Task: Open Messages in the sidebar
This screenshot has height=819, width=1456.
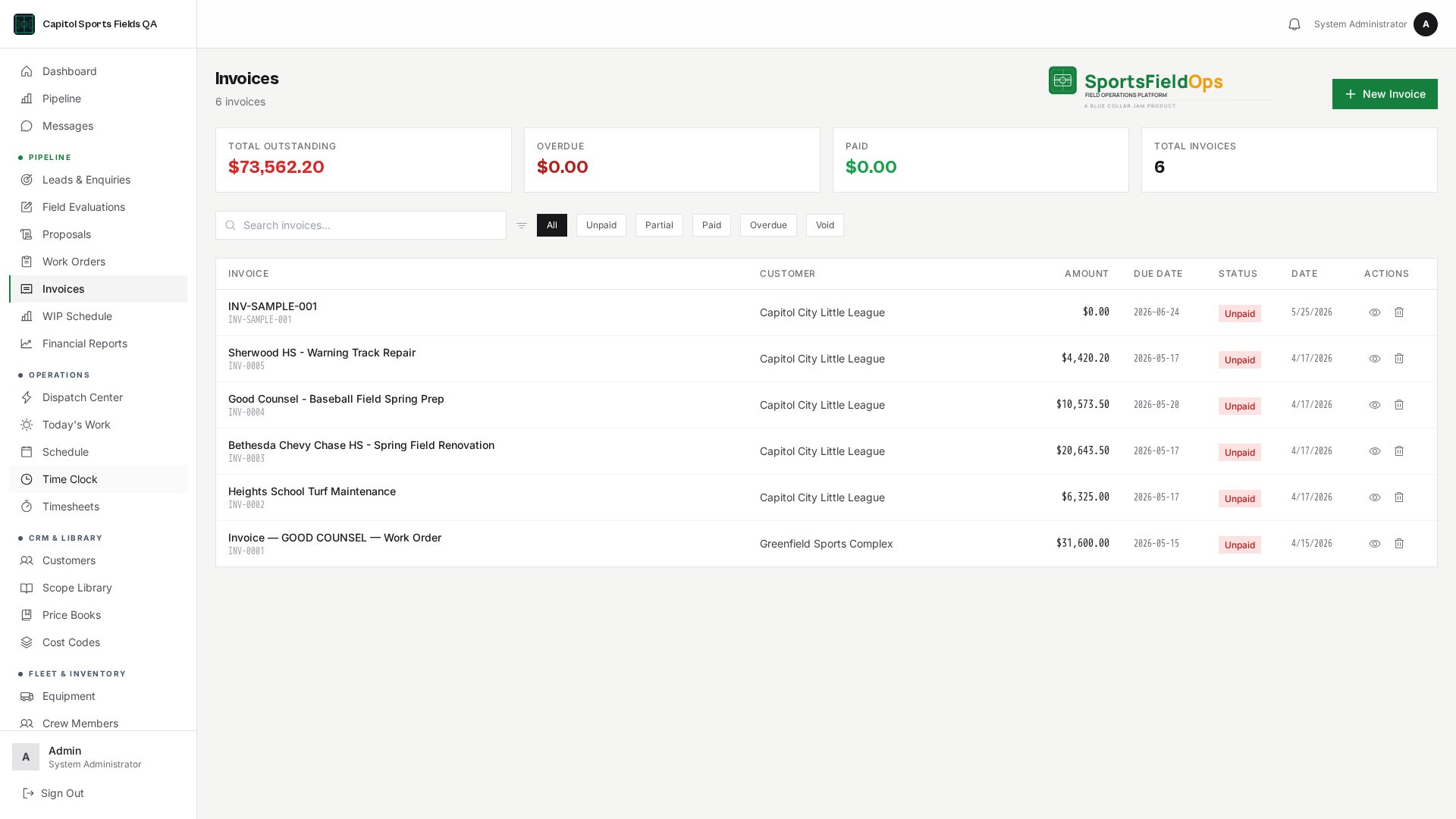Action: click(x=98, y=126)
